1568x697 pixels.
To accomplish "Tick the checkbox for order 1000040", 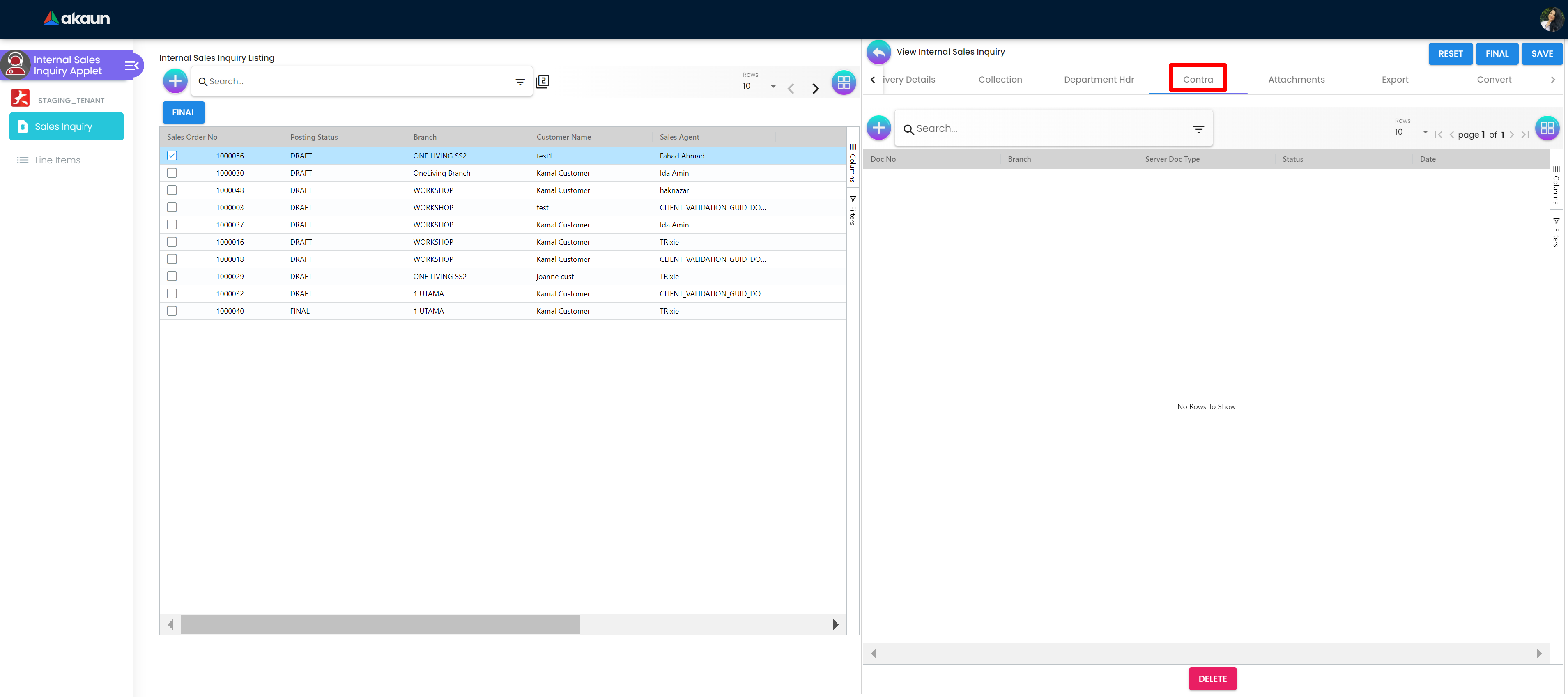I will coord(172,311).
